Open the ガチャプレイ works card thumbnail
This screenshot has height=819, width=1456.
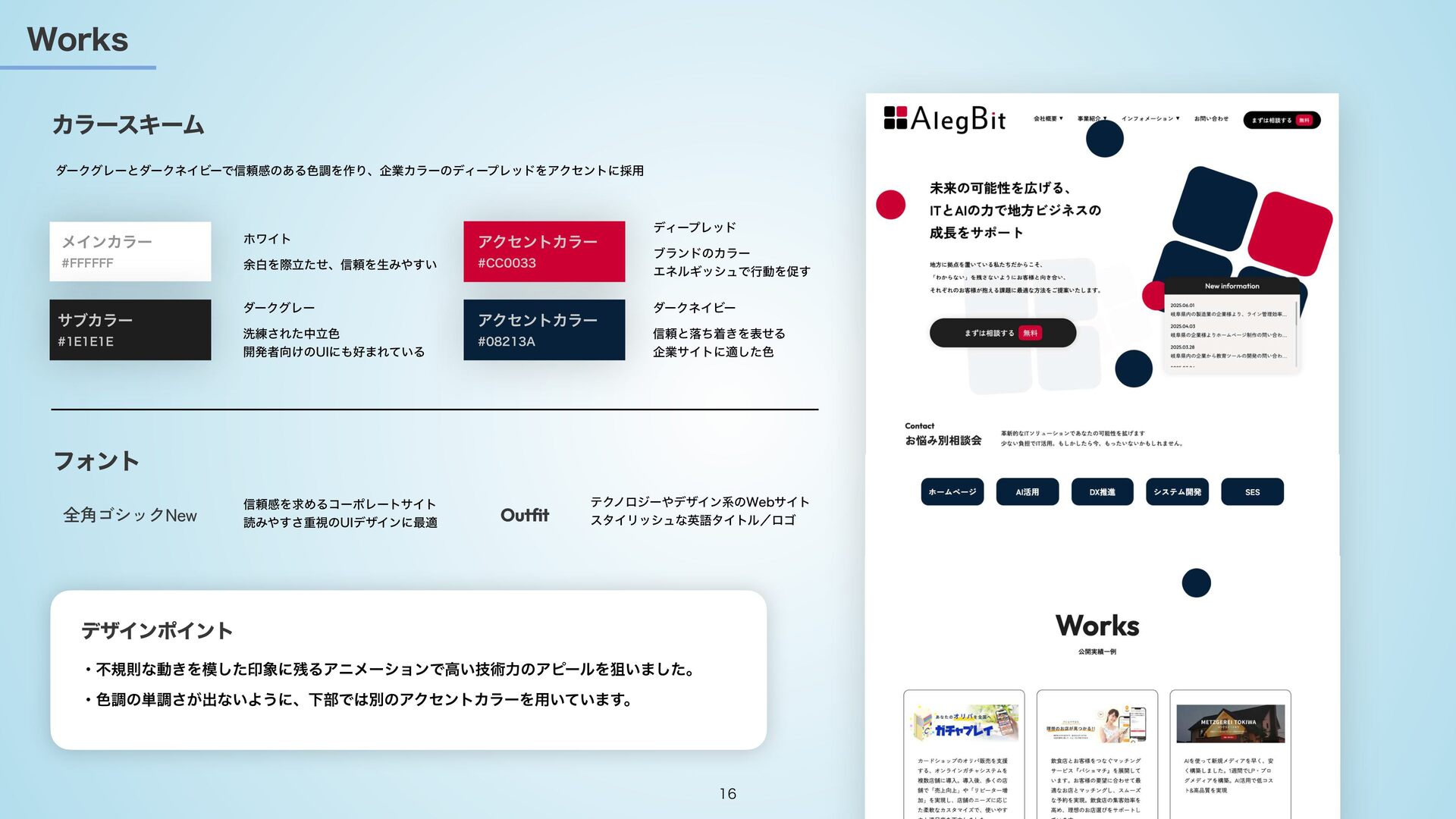pos(964,723)
